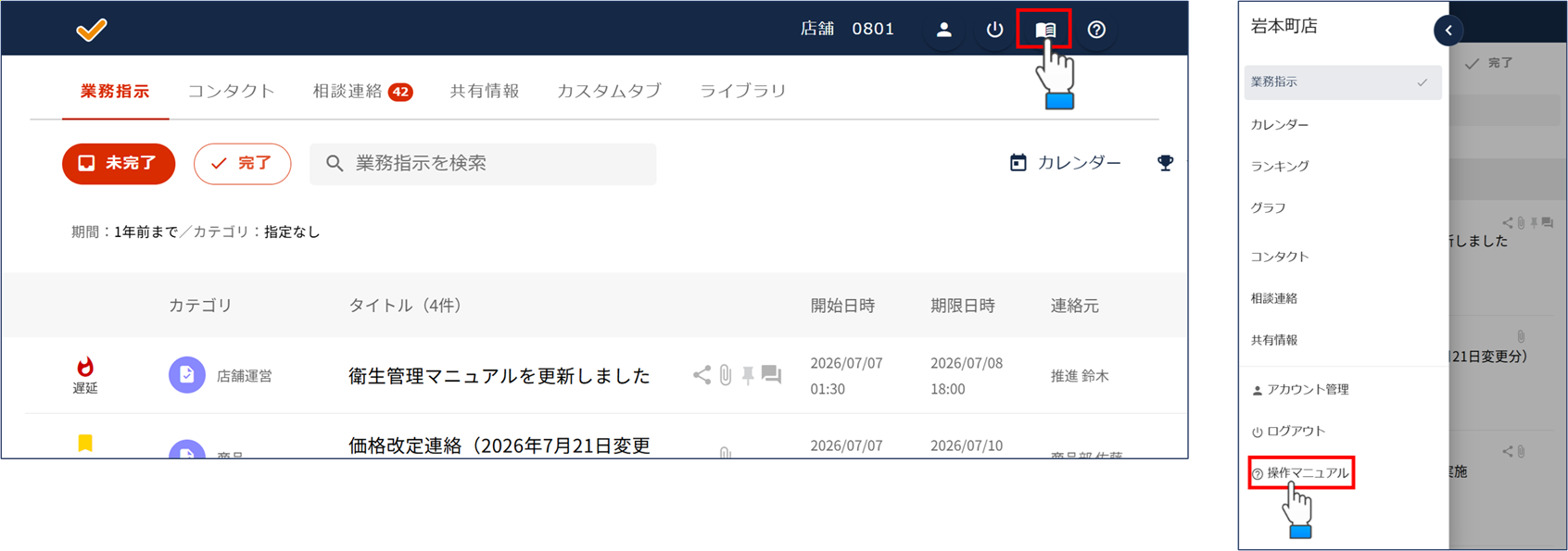Screen dimensions: 1568x551
Task: Click the 業務指示を検索 search field
Action: [x=483, y=164]
